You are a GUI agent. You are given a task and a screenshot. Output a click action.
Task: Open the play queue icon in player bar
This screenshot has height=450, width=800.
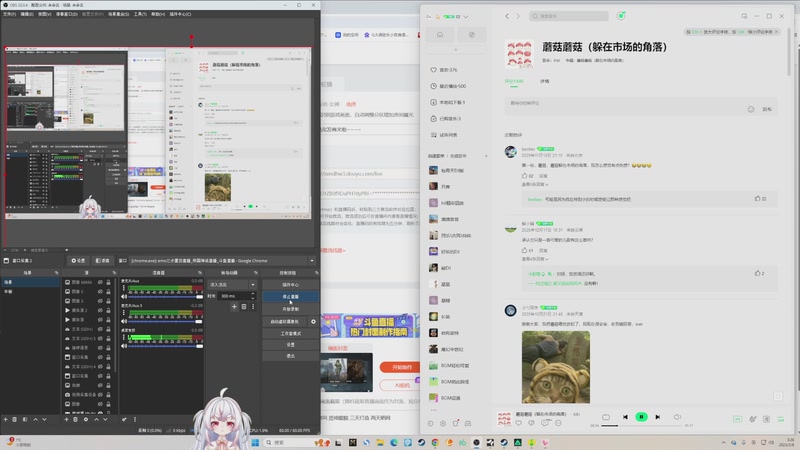point(781,419)
